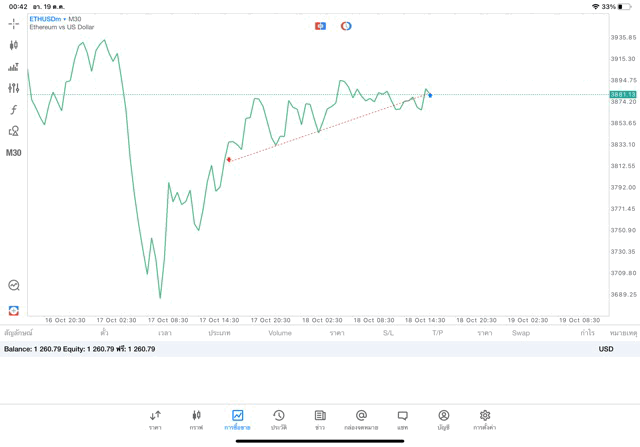Switch to the ราคา quotes tab
This screenshot has height=447, width=640.
click(155, 419)
